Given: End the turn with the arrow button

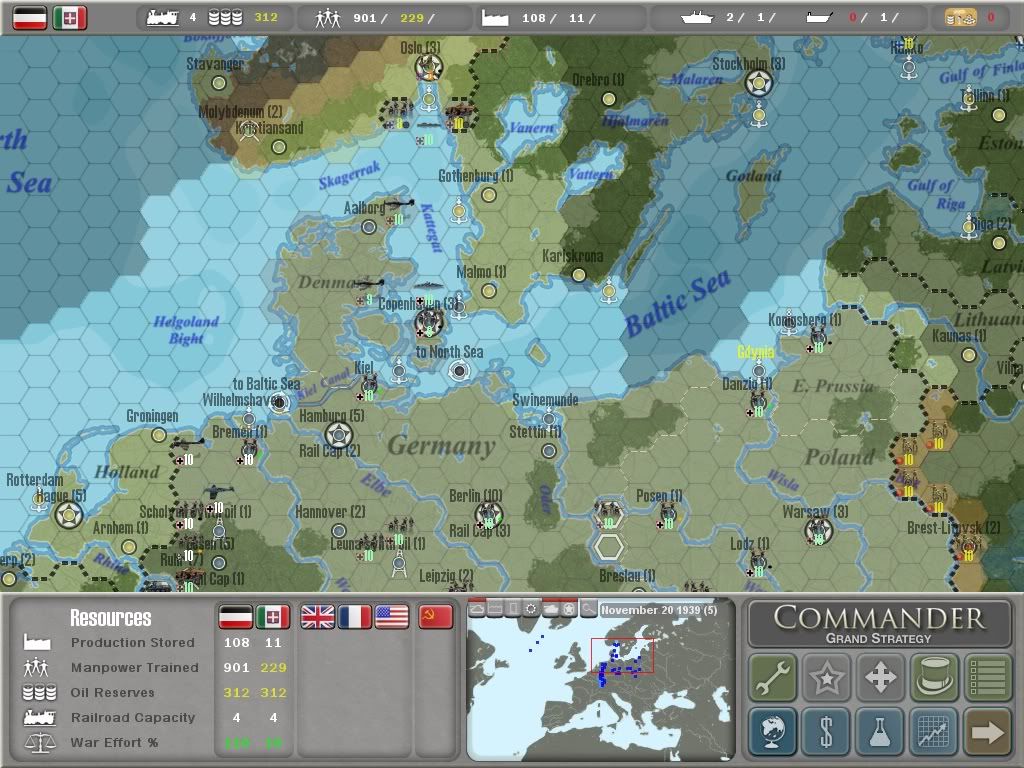Looking at the screenshot, I should click(987, 731).
